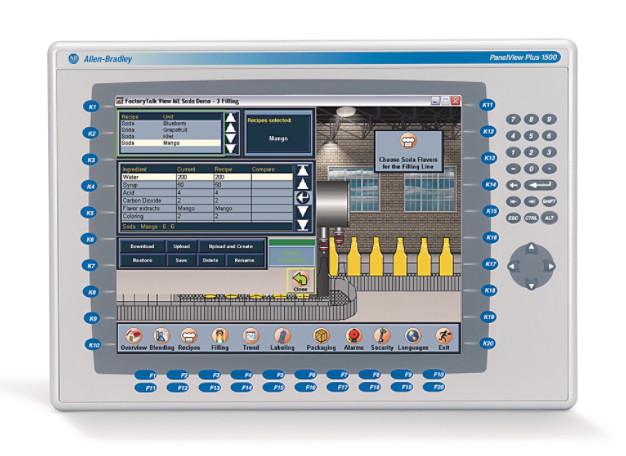The width and height of the screenshot is (626, 456).
Task: Open the Alarms screen icon
Action: point(354,336)
